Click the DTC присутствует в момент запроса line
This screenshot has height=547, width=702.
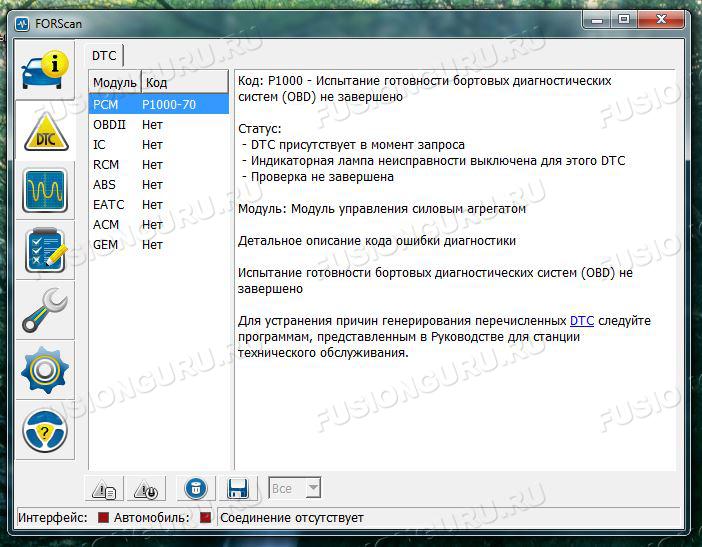point(354,145)
